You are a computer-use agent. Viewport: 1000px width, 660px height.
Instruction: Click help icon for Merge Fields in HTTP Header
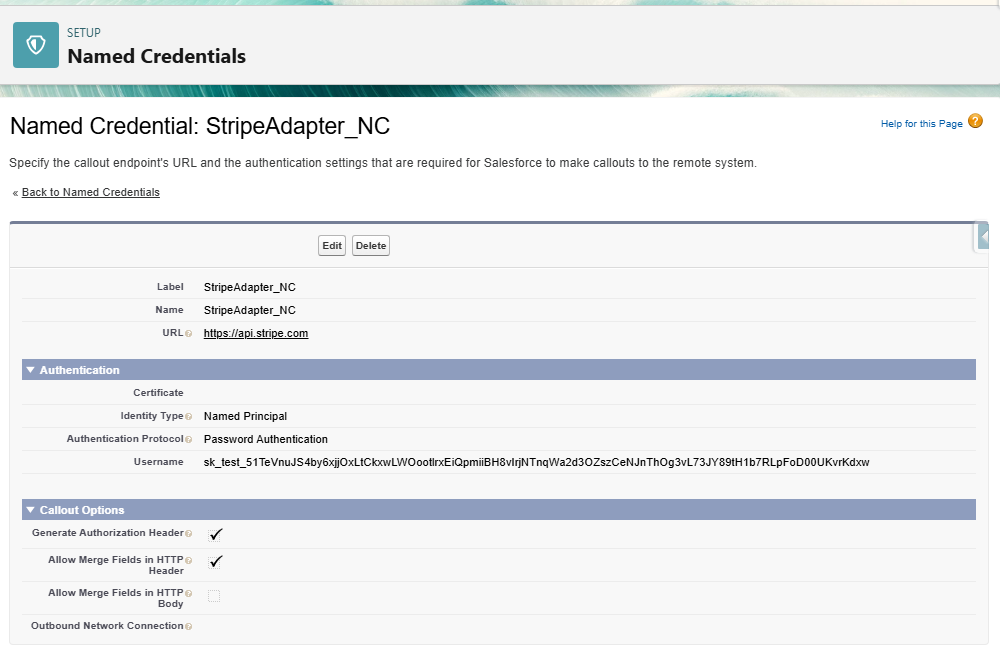point(188,561)
